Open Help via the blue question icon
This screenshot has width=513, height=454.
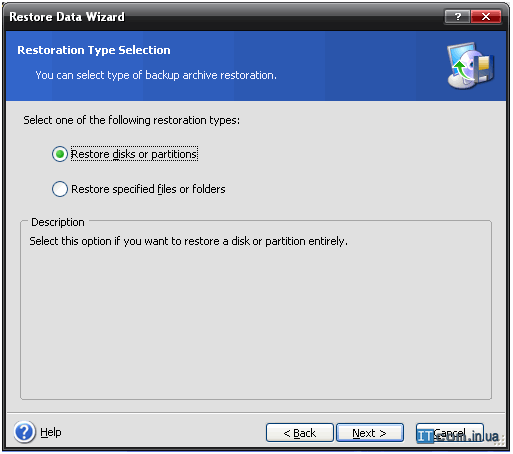pos(25,432)
